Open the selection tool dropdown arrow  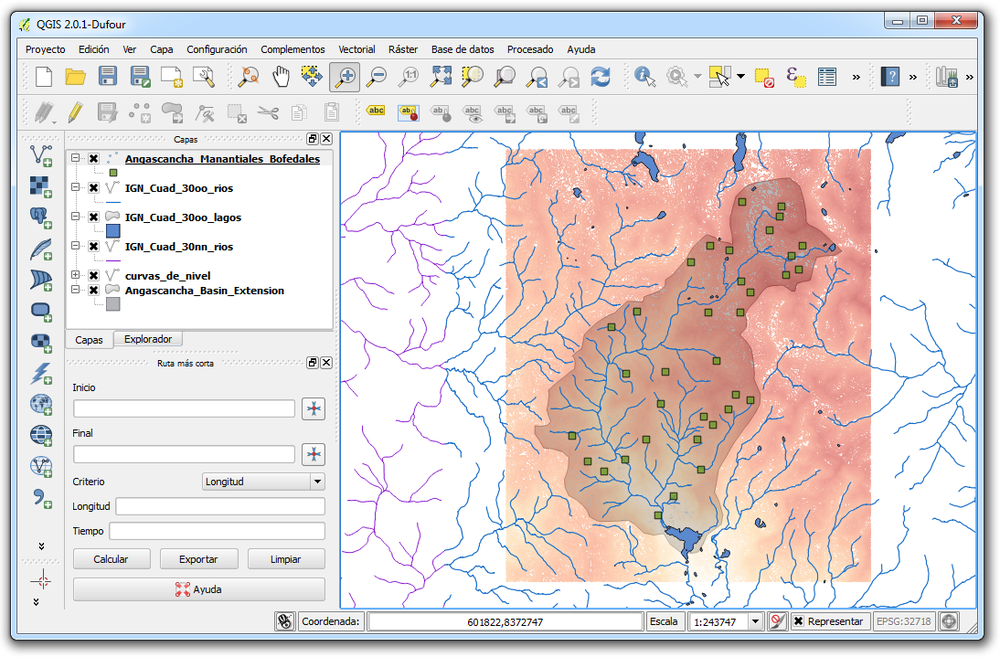740,77
